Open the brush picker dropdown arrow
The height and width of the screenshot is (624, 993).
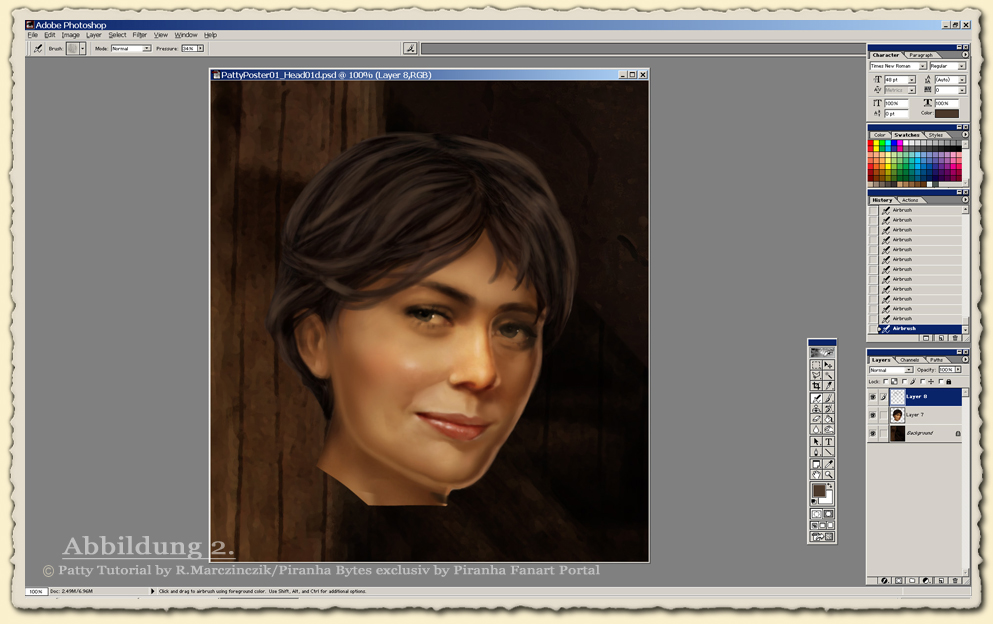[x=82, y=48]
